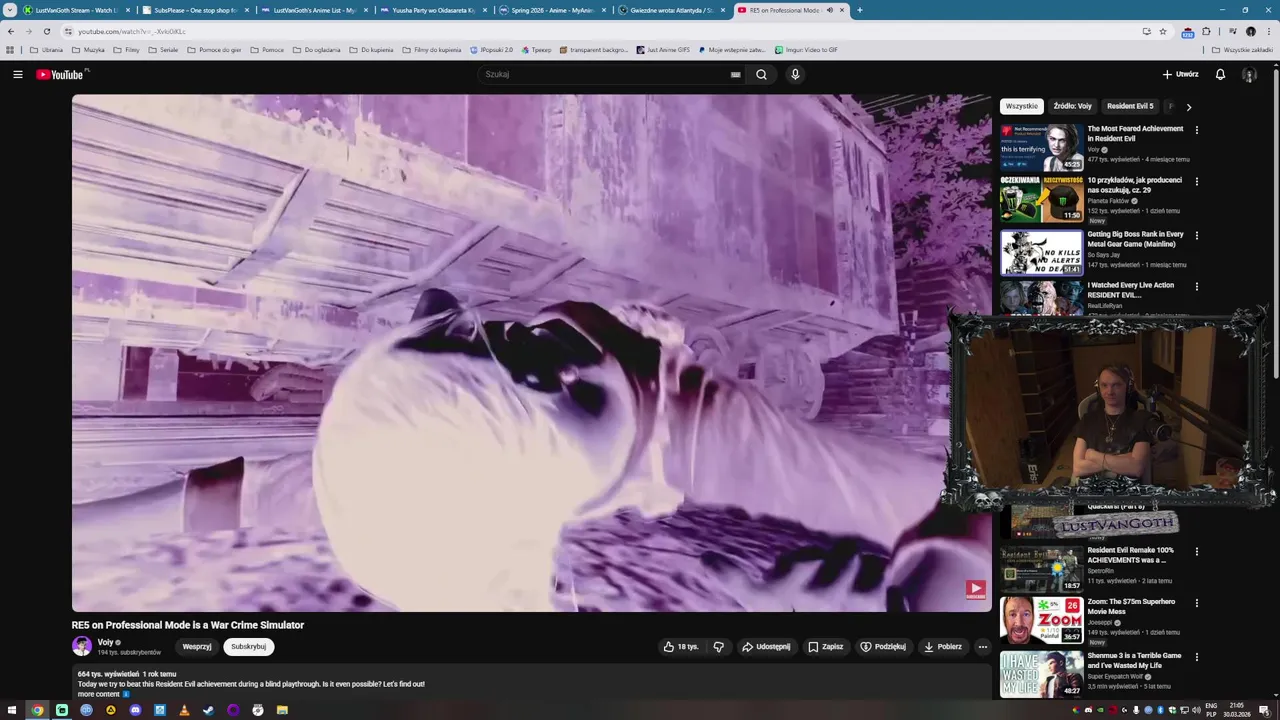Click install app icon in address bar
Screen dimensions: 1280x720
coord(1146,31)
